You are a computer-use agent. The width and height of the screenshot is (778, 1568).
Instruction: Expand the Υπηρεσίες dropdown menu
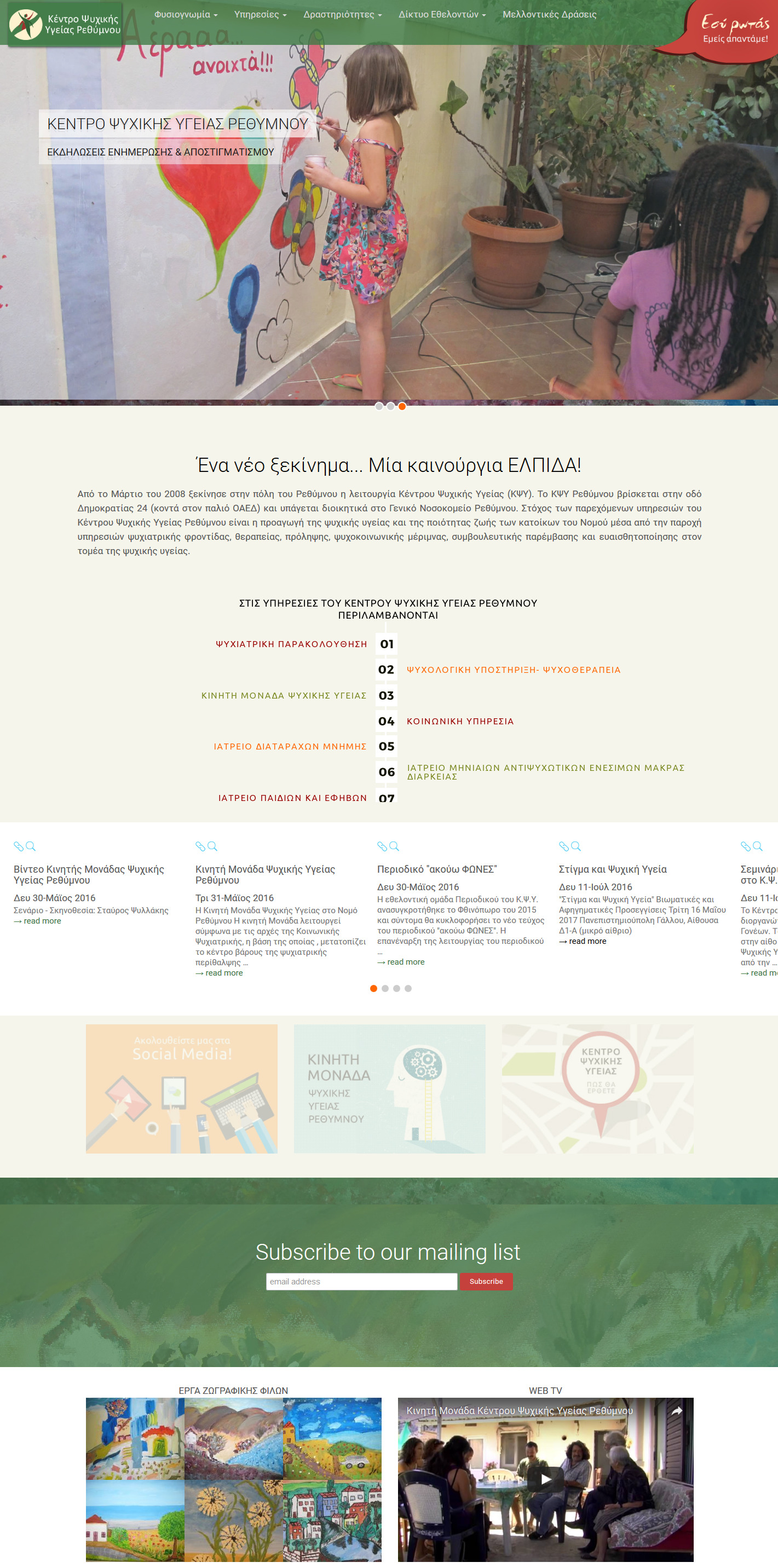pyautogui.click(x=260, y=15)
